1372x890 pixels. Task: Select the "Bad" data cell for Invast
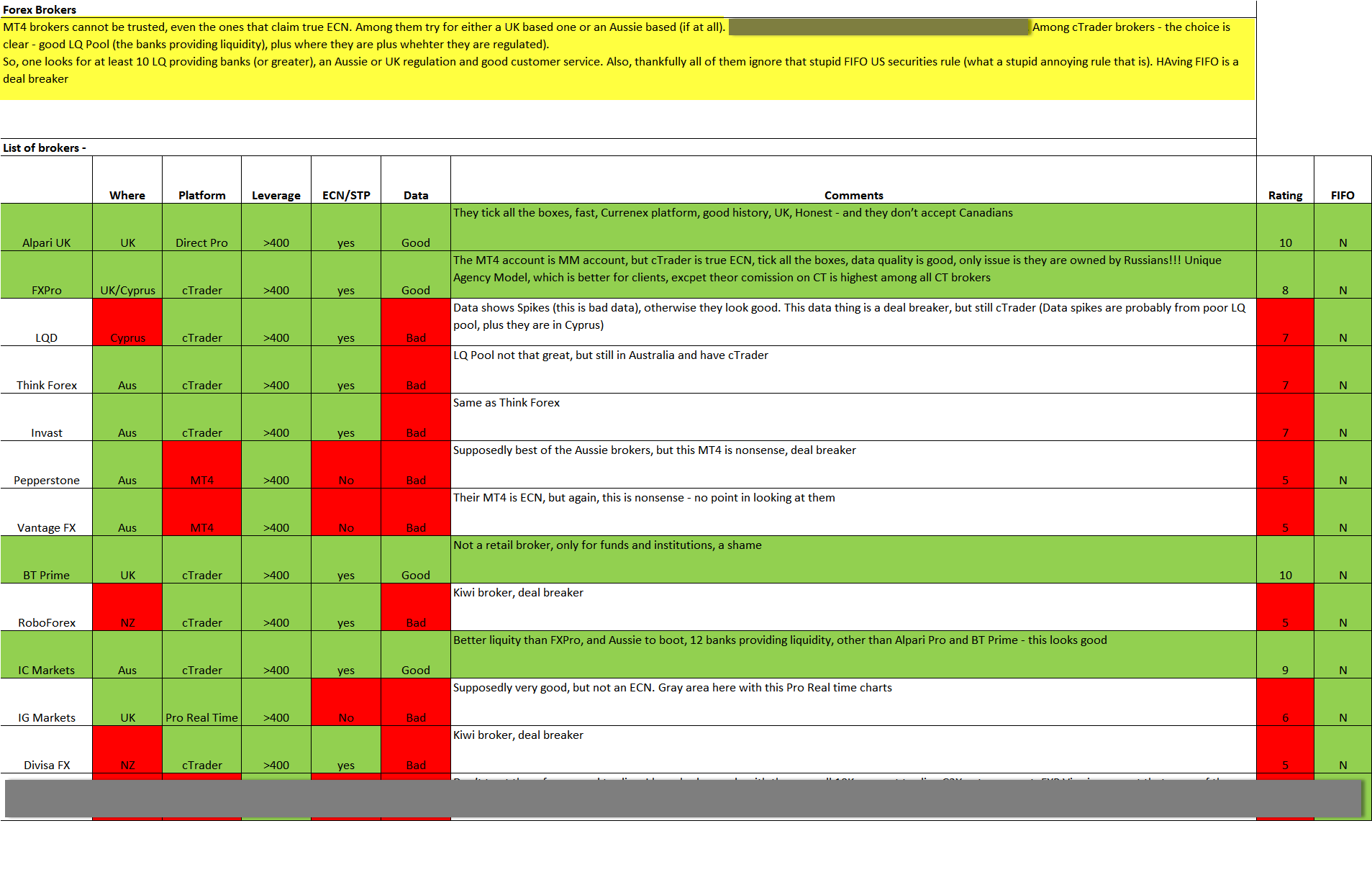[416, 417]
